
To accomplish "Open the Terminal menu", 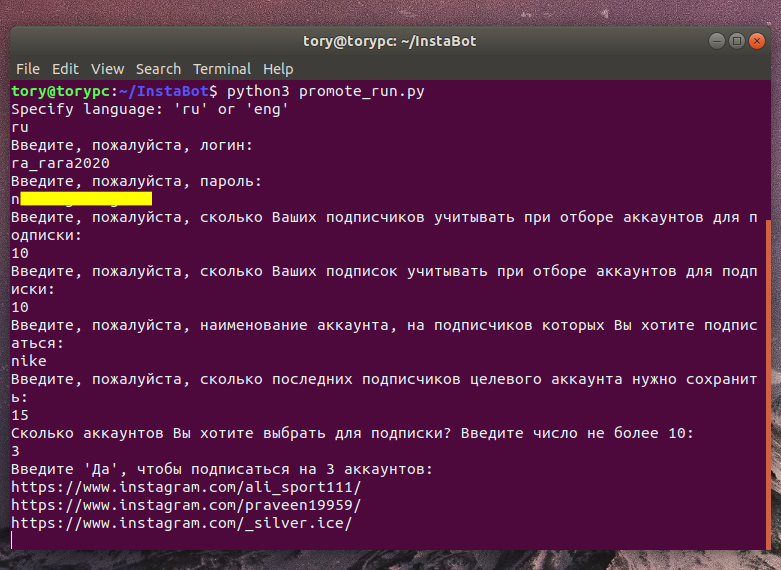I will click(x=222, y=69).
